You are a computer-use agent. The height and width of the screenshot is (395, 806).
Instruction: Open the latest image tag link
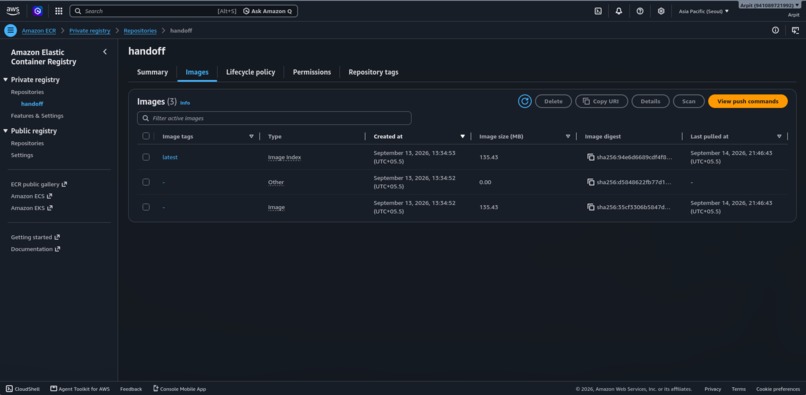point(170,157)
